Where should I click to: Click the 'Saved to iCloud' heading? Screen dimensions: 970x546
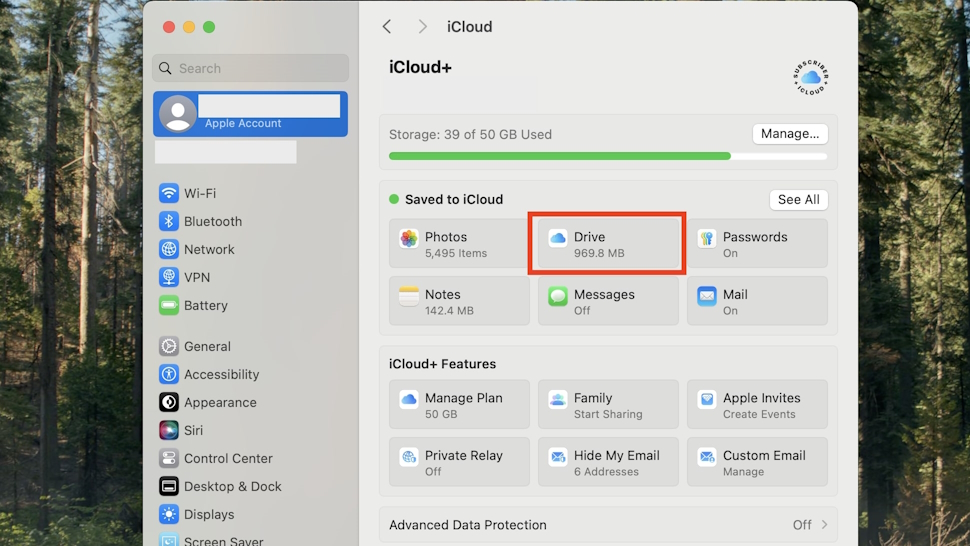pos(454,199)
